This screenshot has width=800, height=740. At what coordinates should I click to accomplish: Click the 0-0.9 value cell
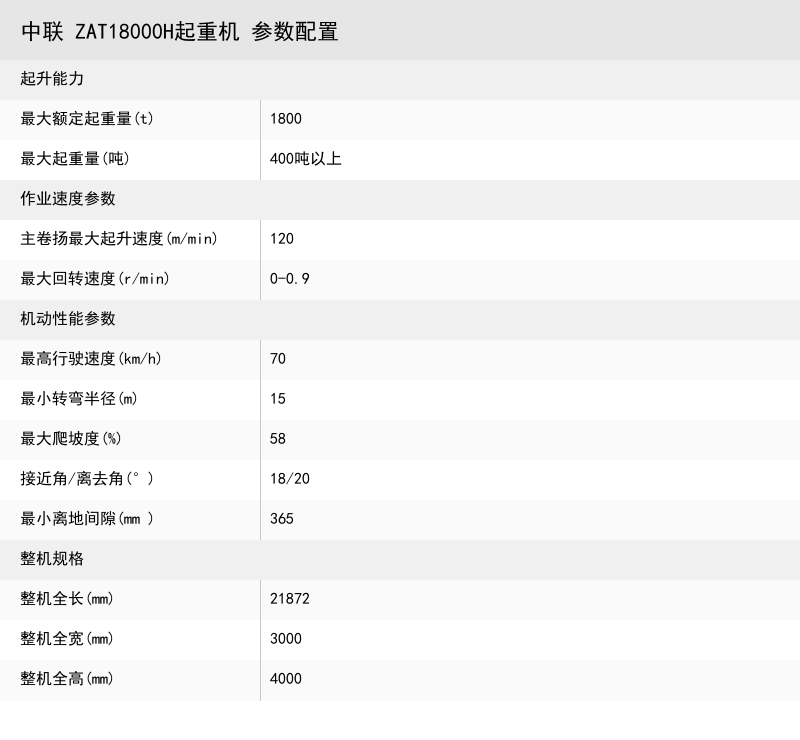288,279
